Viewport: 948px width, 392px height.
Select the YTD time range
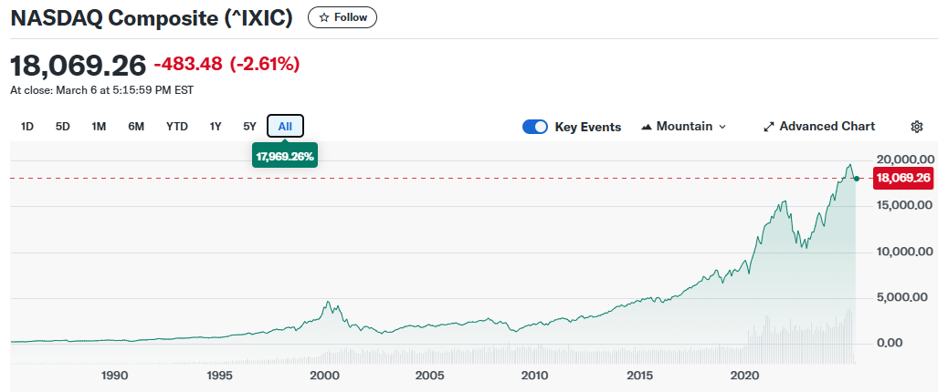pyautogui.click(x=177, y=126)
